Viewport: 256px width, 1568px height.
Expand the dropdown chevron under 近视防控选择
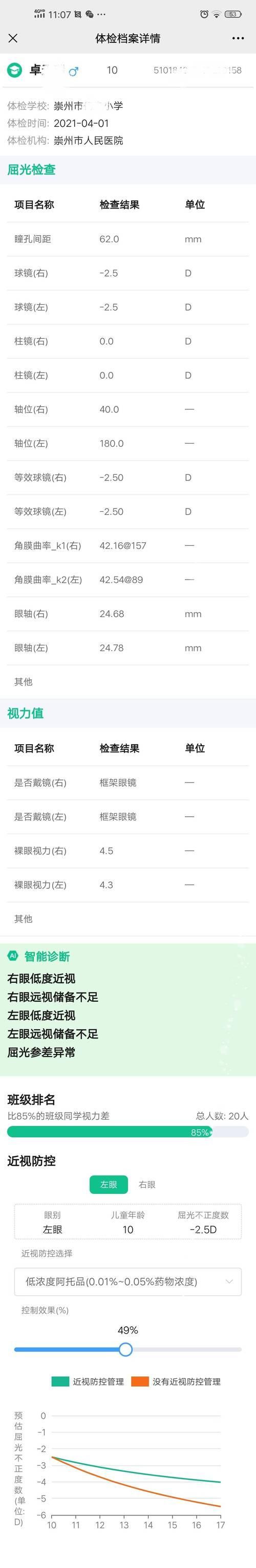[229, 1281]
